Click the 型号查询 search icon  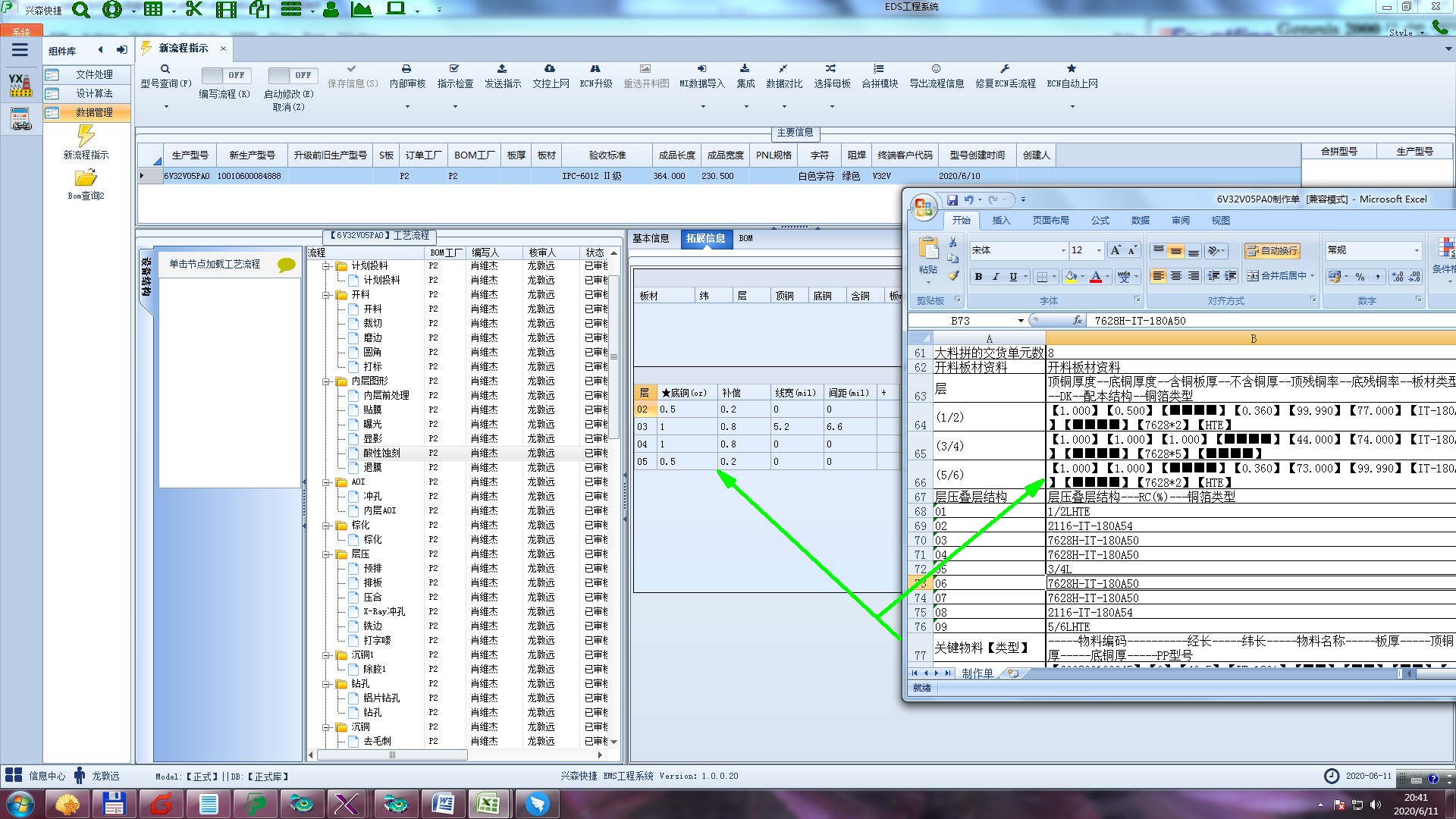coord(165,69)
